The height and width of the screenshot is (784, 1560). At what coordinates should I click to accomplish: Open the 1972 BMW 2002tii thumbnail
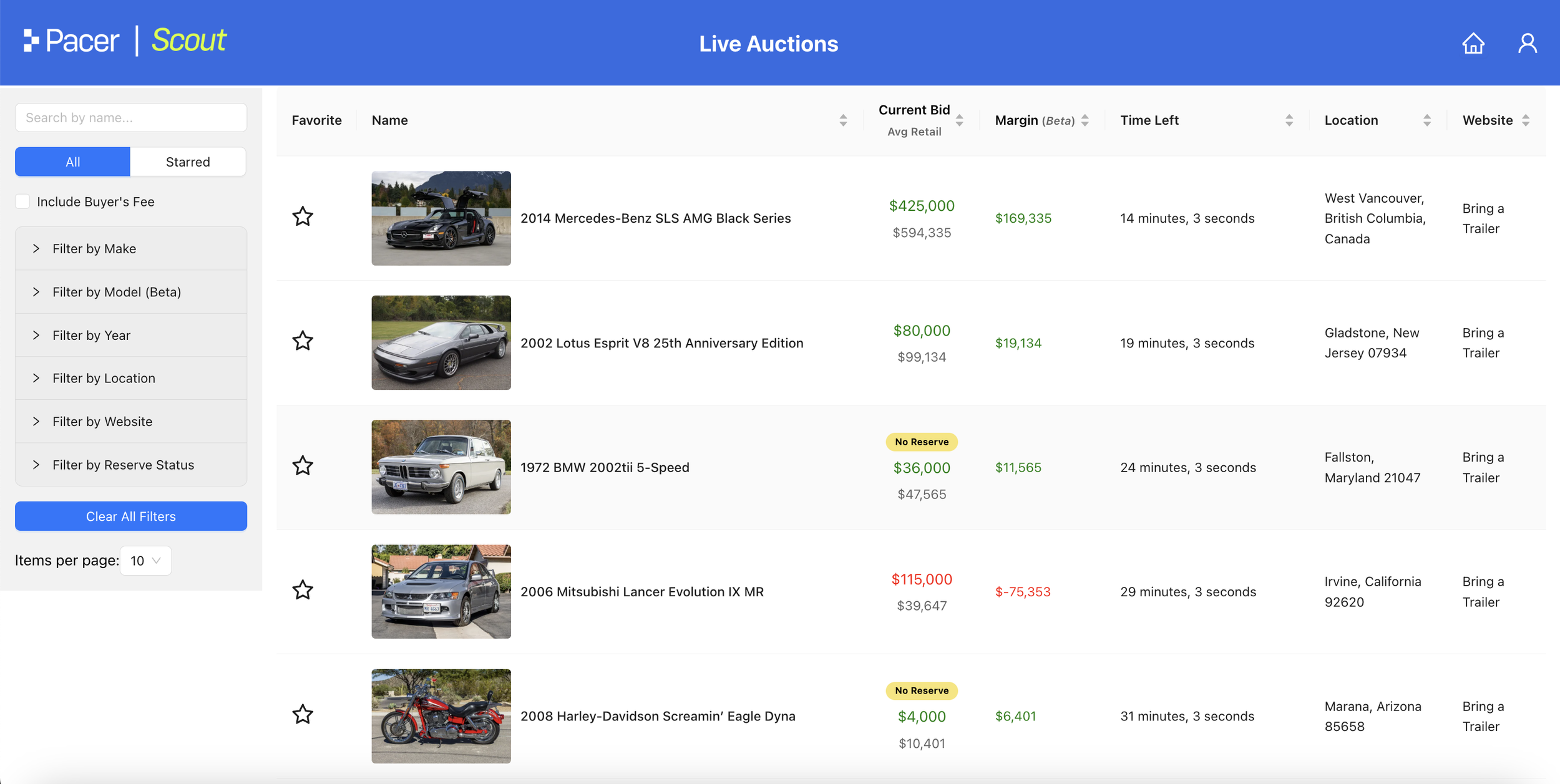[x=441, y=467]
